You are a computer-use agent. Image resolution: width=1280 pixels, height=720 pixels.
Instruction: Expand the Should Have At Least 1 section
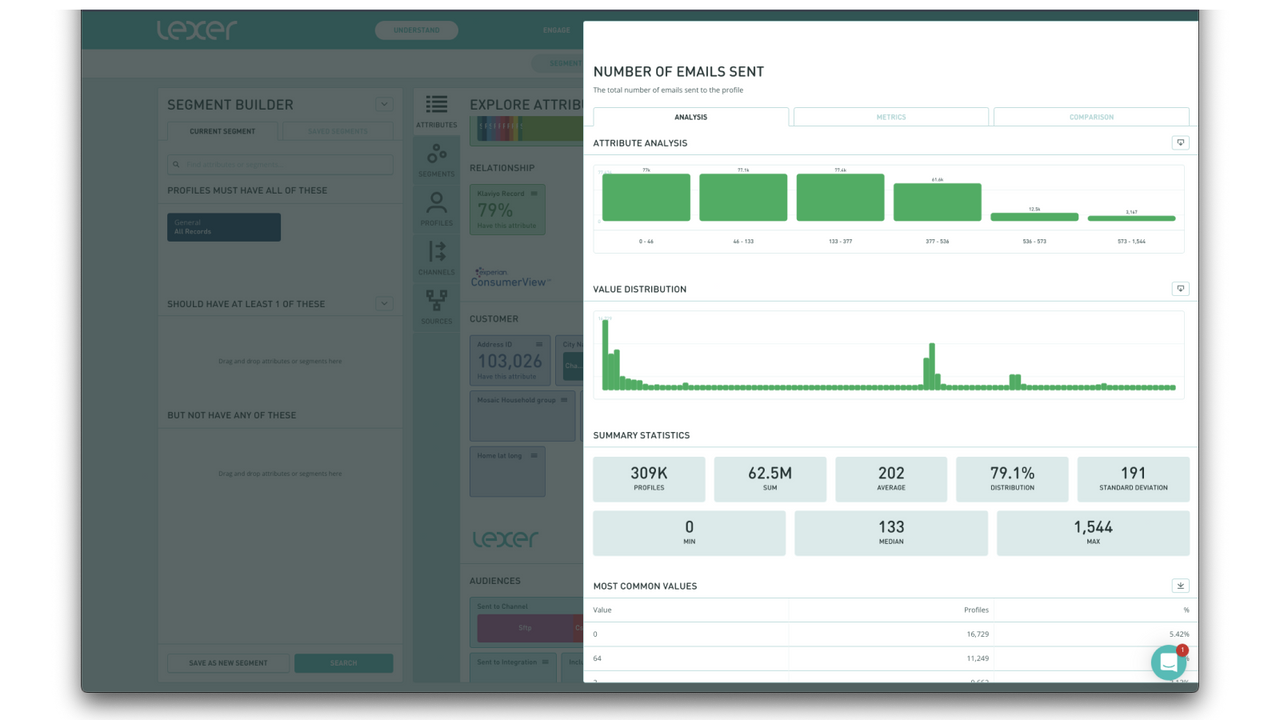384,303
